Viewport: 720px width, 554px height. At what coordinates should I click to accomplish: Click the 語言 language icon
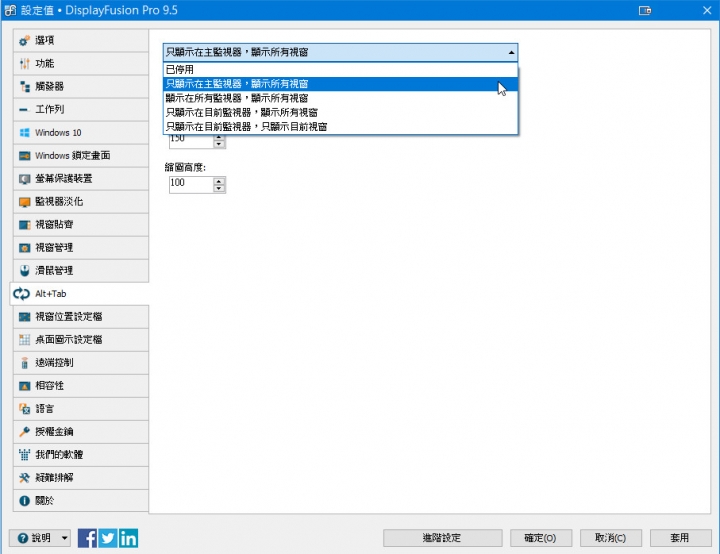(24, 408)
